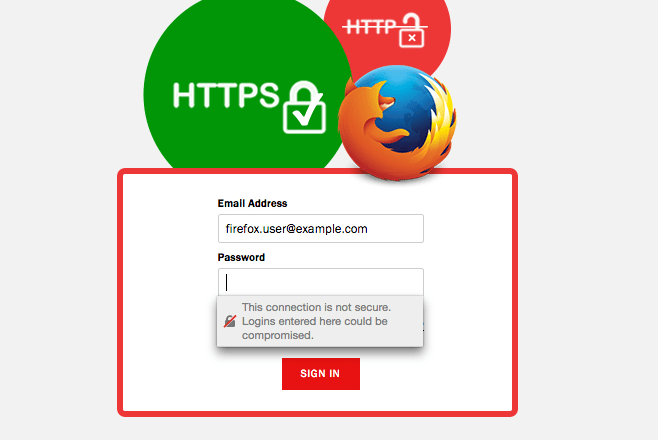The height and width of the screenshot is (440, 658).
Task: Click the Firefox logo
Action: pos(397,123)
